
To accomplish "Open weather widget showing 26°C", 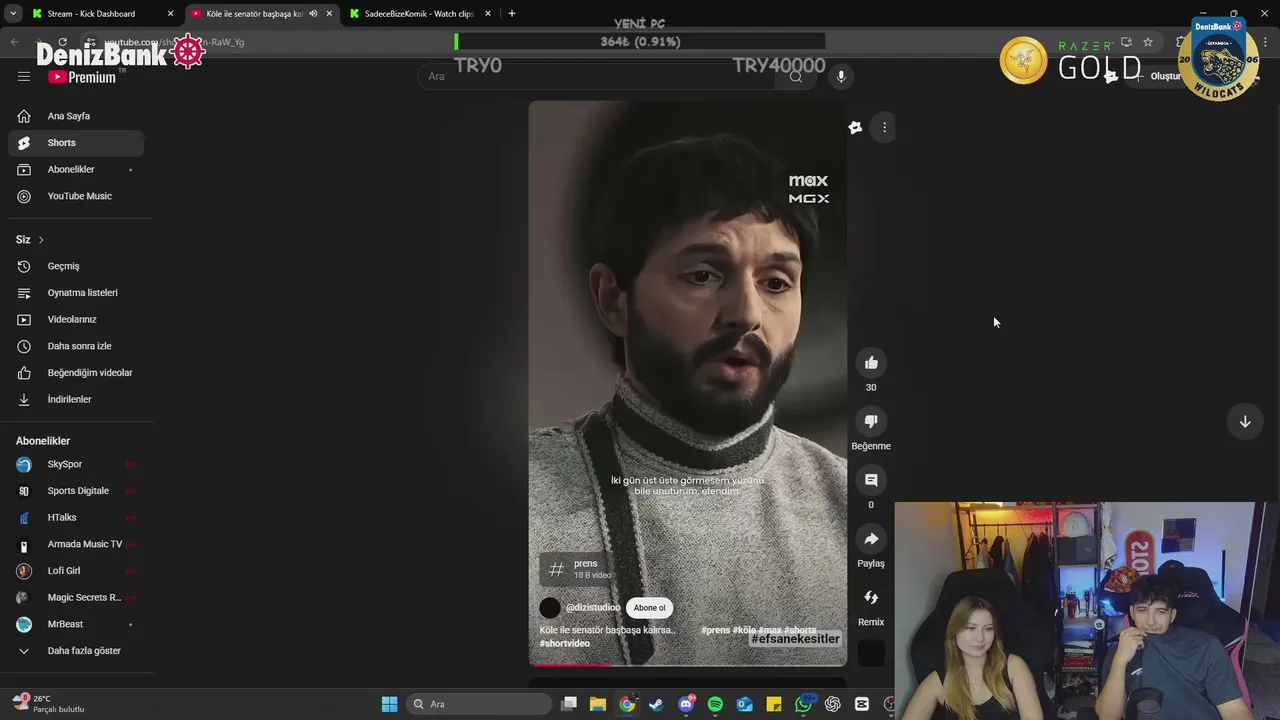I will coord(50,704).
